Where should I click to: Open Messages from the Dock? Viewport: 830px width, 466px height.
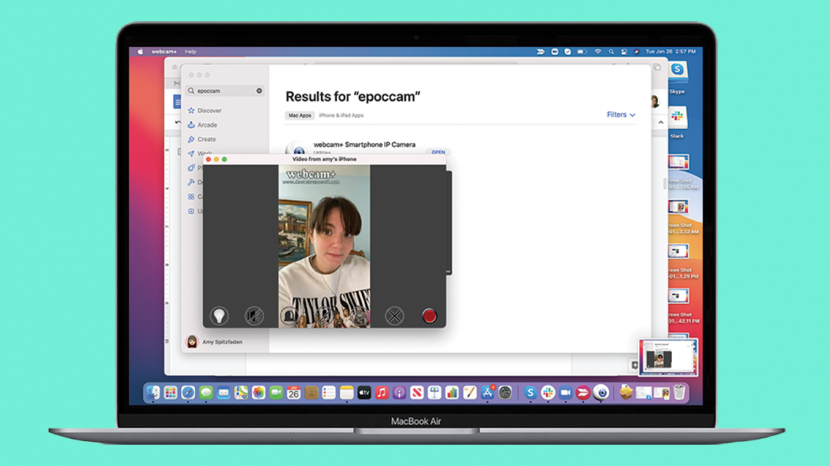(206, 392)
